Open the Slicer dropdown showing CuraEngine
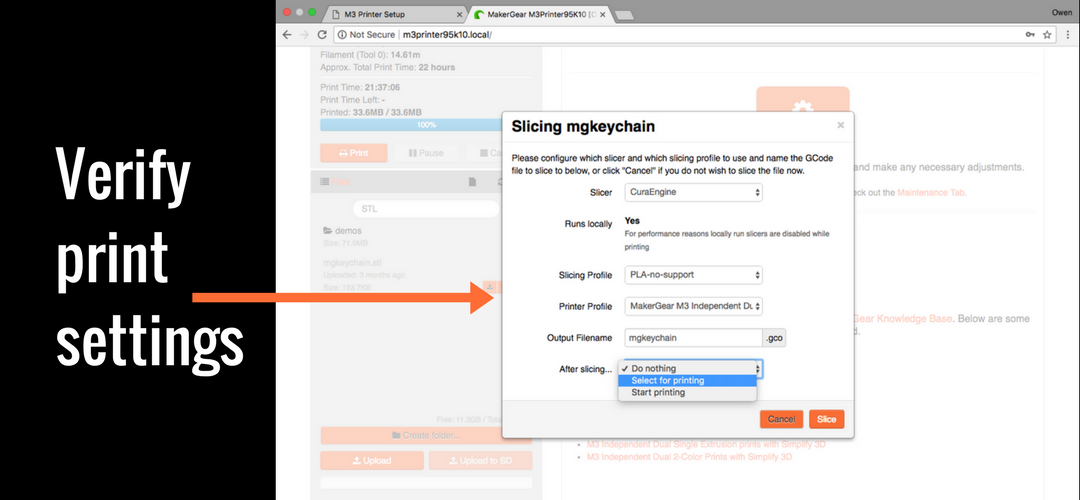This screenshot has height=500, width=1080. pyautogui.click(x=693, y=192)
